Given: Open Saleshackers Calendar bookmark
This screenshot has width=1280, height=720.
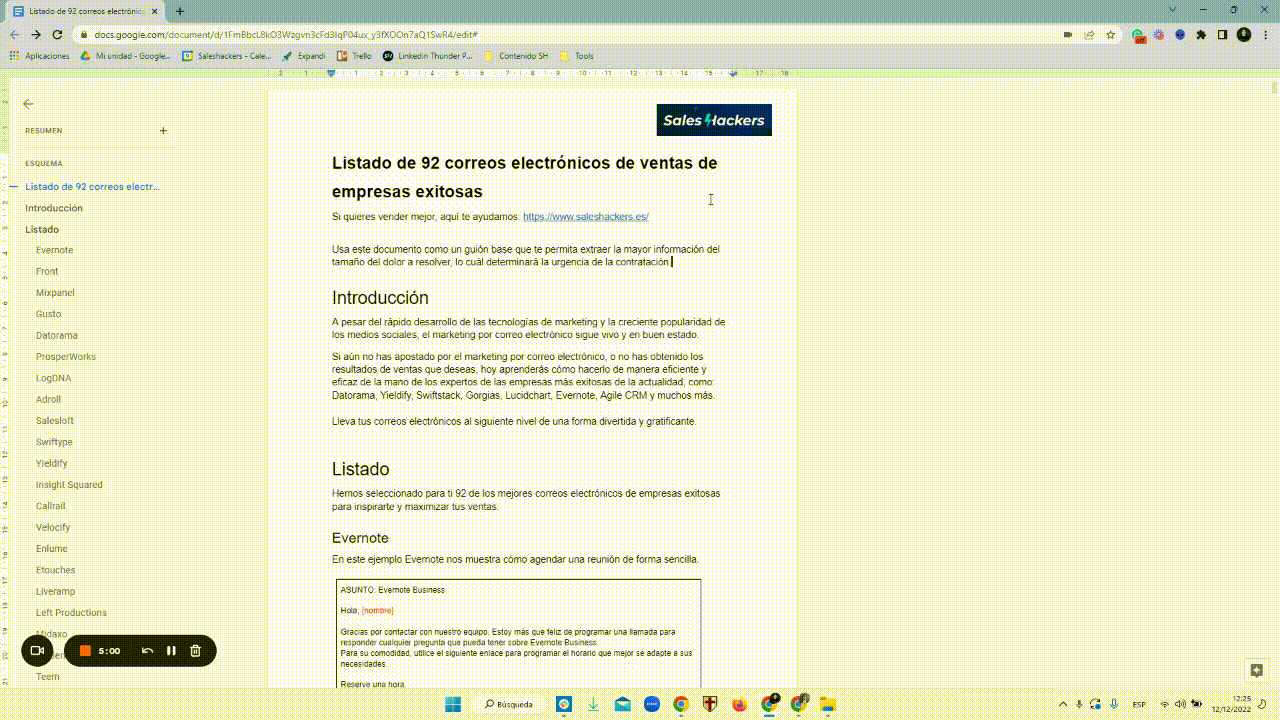Looking at the screenshot, I should click(227, 56).
